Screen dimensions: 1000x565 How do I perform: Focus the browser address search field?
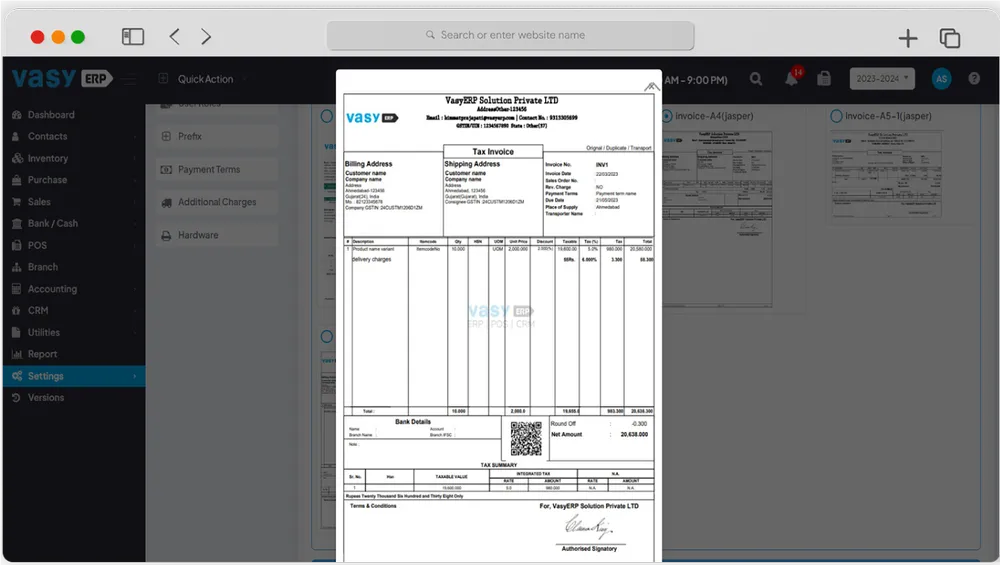pyautogui.click(x=511, y=35)
